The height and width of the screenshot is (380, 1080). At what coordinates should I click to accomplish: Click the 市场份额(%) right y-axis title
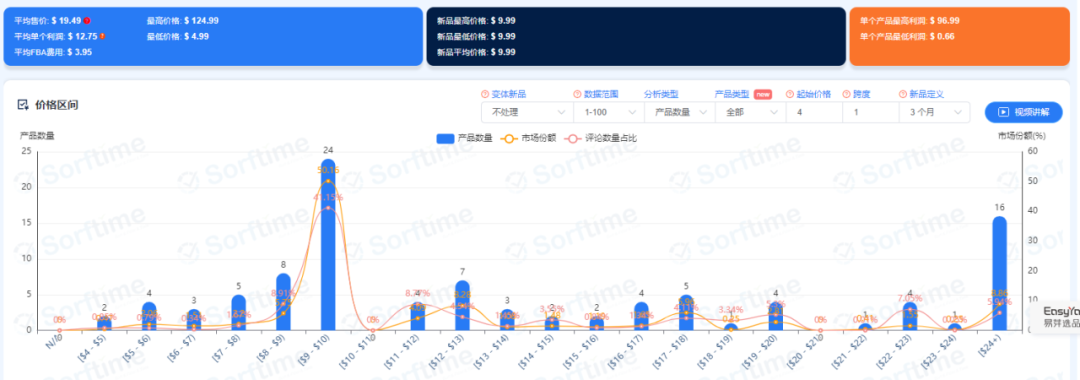click(x=1022, y=136)
